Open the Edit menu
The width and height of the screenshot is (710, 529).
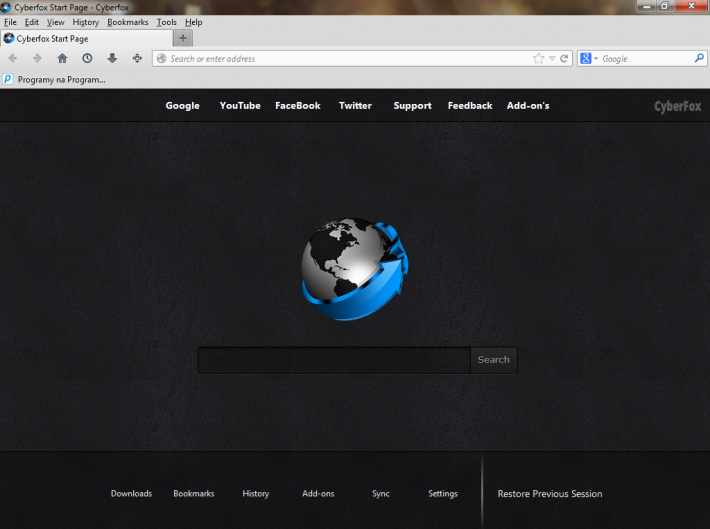(x=32, y=22)
